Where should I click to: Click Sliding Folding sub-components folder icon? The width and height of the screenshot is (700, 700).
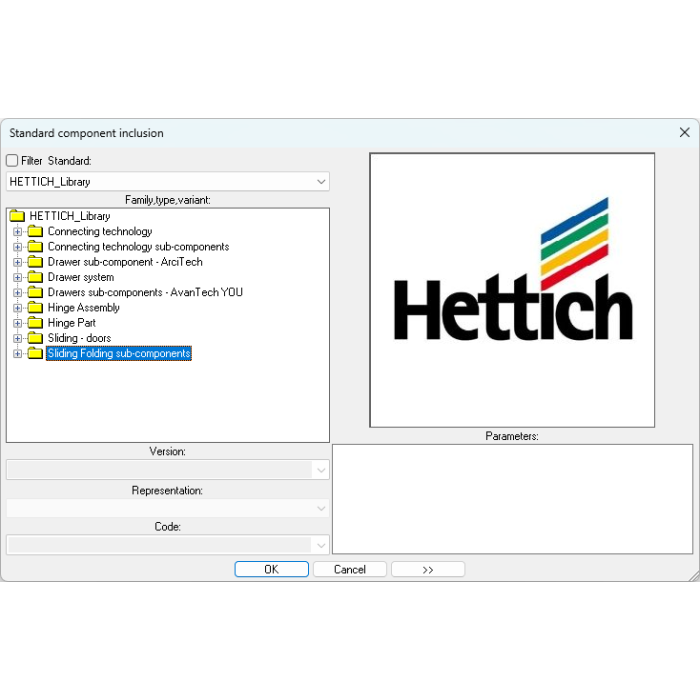pyautogui.click(x=35, y=353)
